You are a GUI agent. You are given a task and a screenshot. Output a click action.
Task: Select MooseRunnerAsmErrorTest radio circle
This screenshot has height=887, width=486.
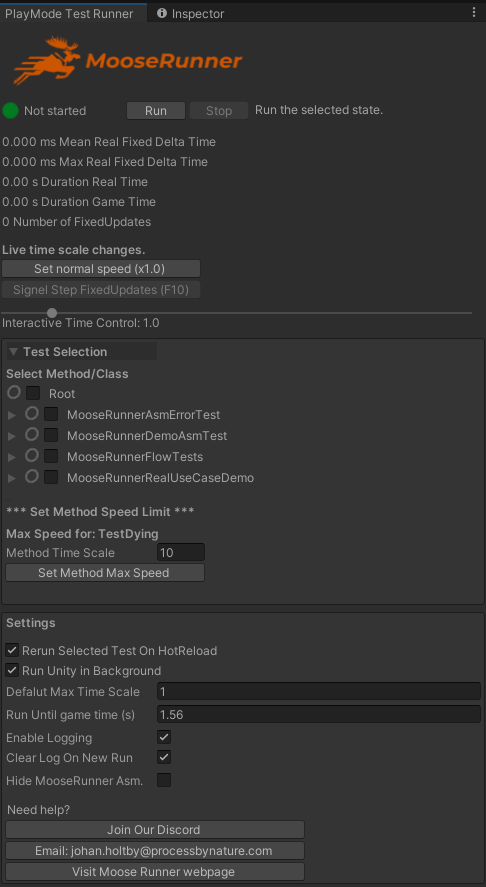32,414
